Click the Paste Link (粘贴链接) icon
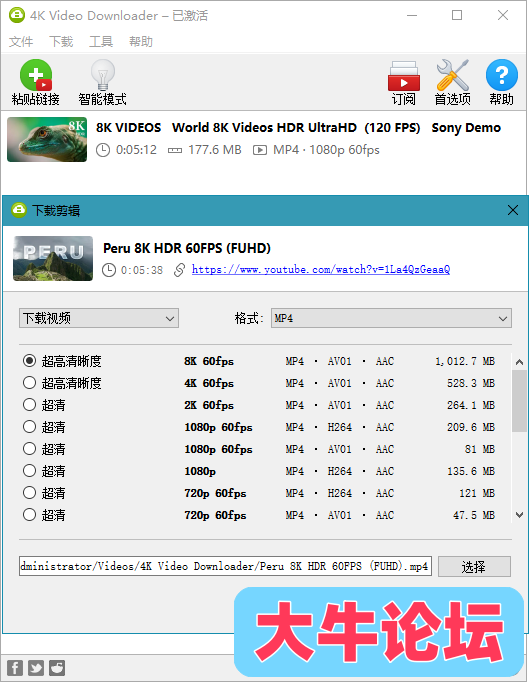Screen dimensions: 529x682 click(36, 75)
